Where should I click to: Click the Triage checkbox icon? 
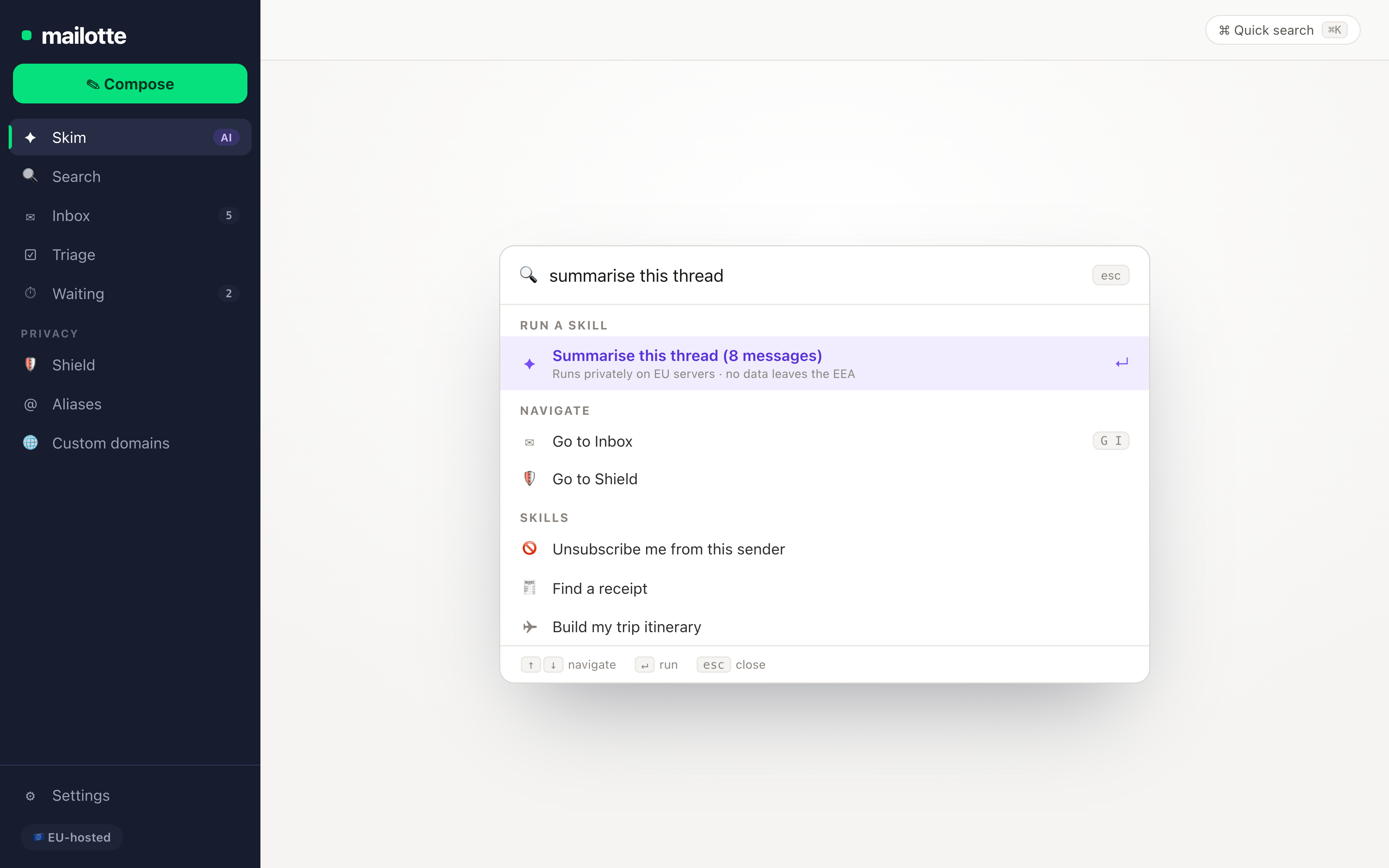[30, 254]
